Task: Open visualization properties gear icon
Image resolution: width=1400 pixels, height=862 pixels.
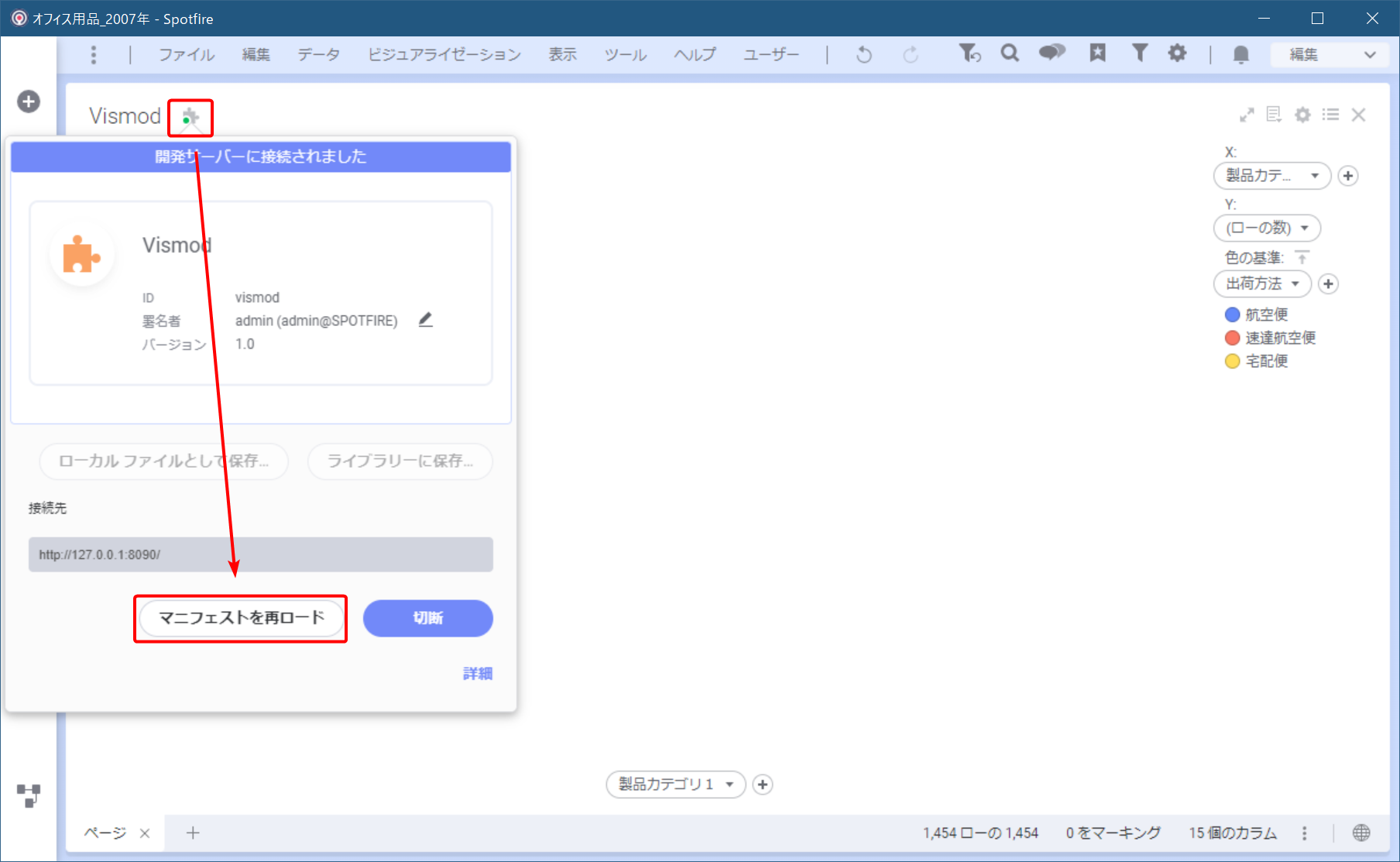Action: pyautogui.click(x=1303, y=115)
